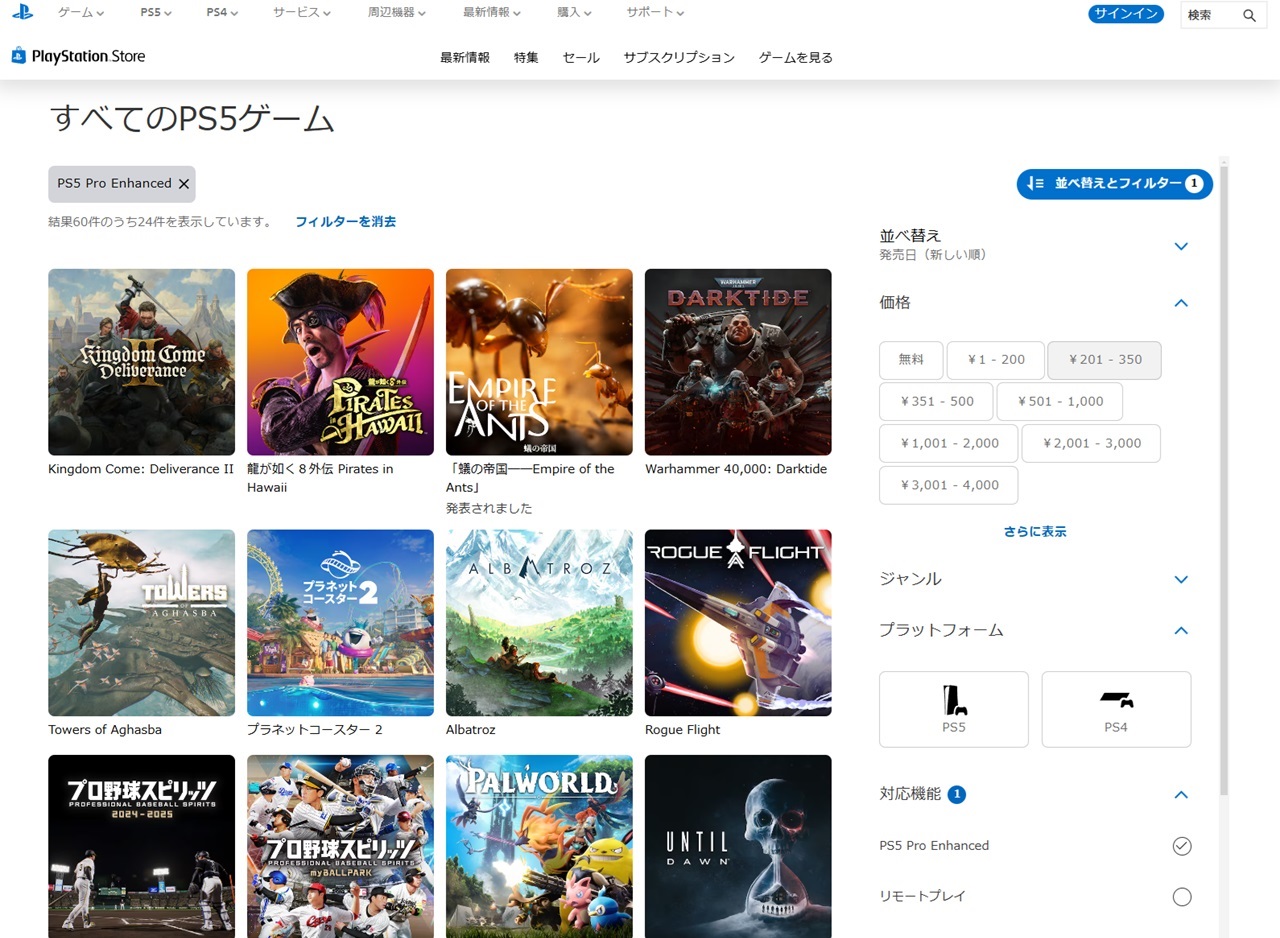Go to the Store 最新情報 tab
This screenshot has width=1280, height=938.
(x=465, y=58)
